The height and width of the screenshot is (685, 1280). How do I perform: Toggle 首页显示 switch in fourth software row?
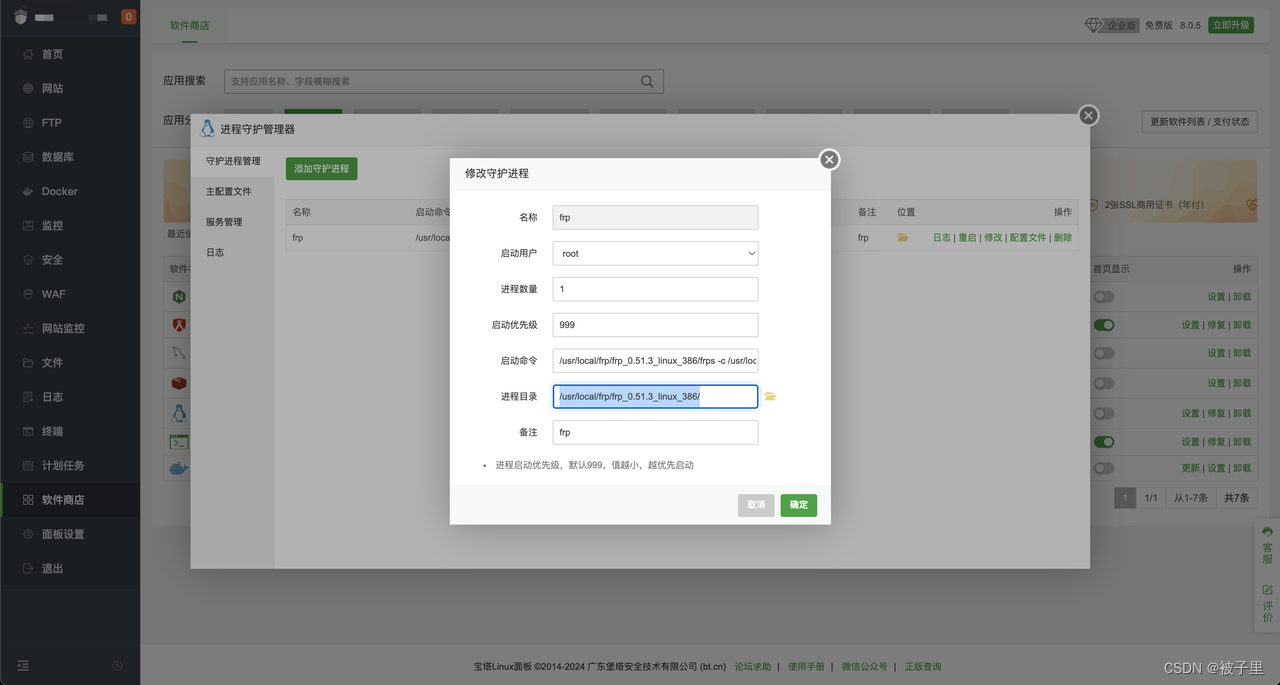point(1104,383)
